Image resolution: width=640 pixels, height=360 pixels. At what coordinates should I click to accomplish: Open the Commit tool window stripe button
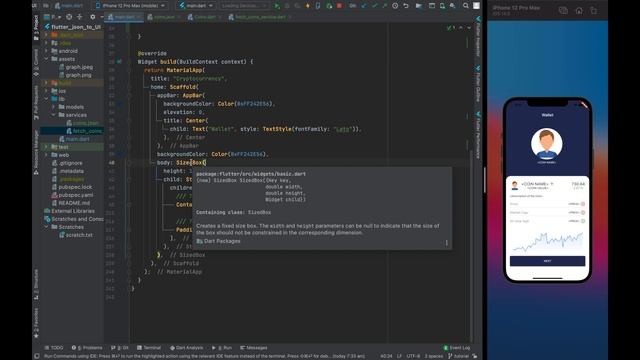[x=36, y=62]
